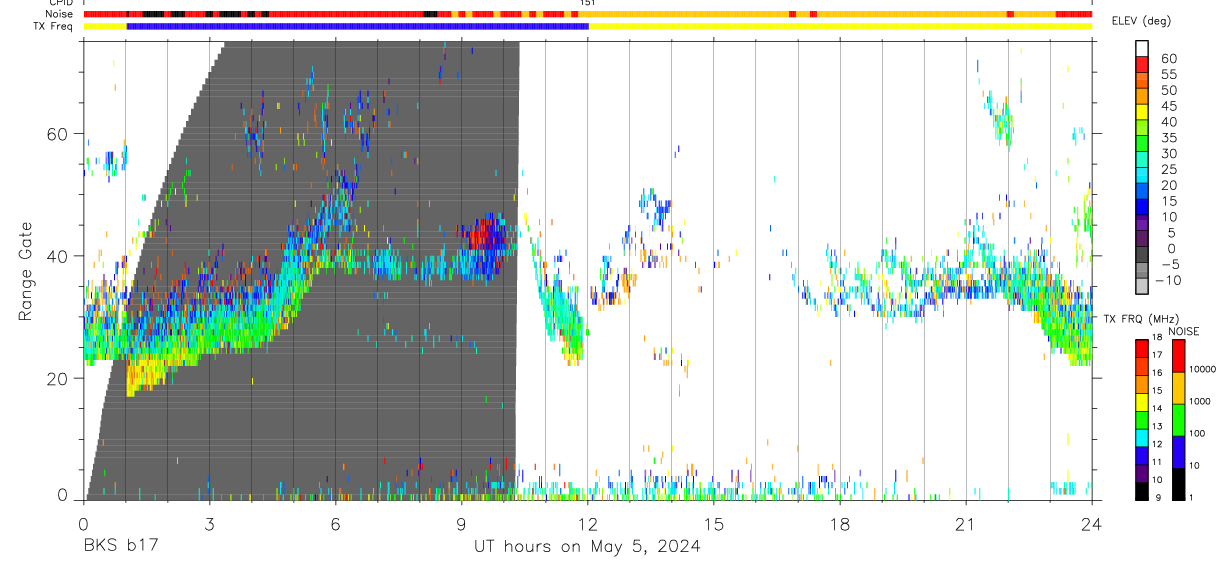This screenshot has height=567, width=1228.
Task: Click the 'BKS b17' radar label
Action: pos(121,546)
